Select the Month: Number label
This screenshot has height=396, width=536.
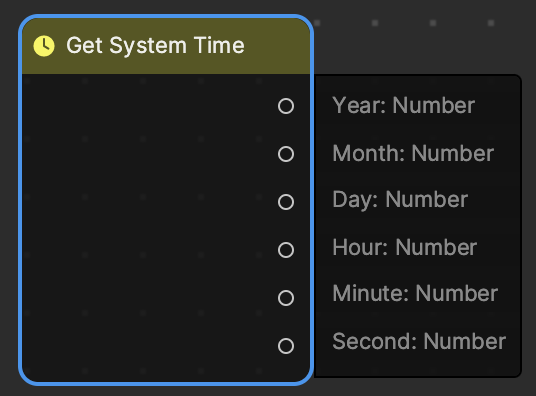413,153
